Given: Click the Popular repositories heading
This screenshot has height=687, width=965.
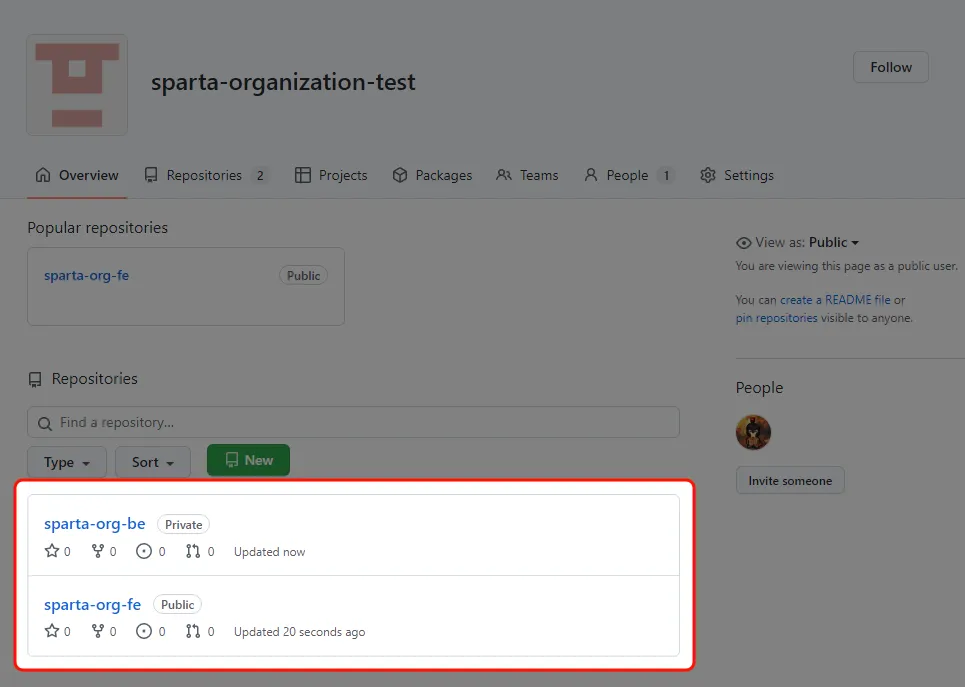Looking at the screenshot, I should [97, 228].
